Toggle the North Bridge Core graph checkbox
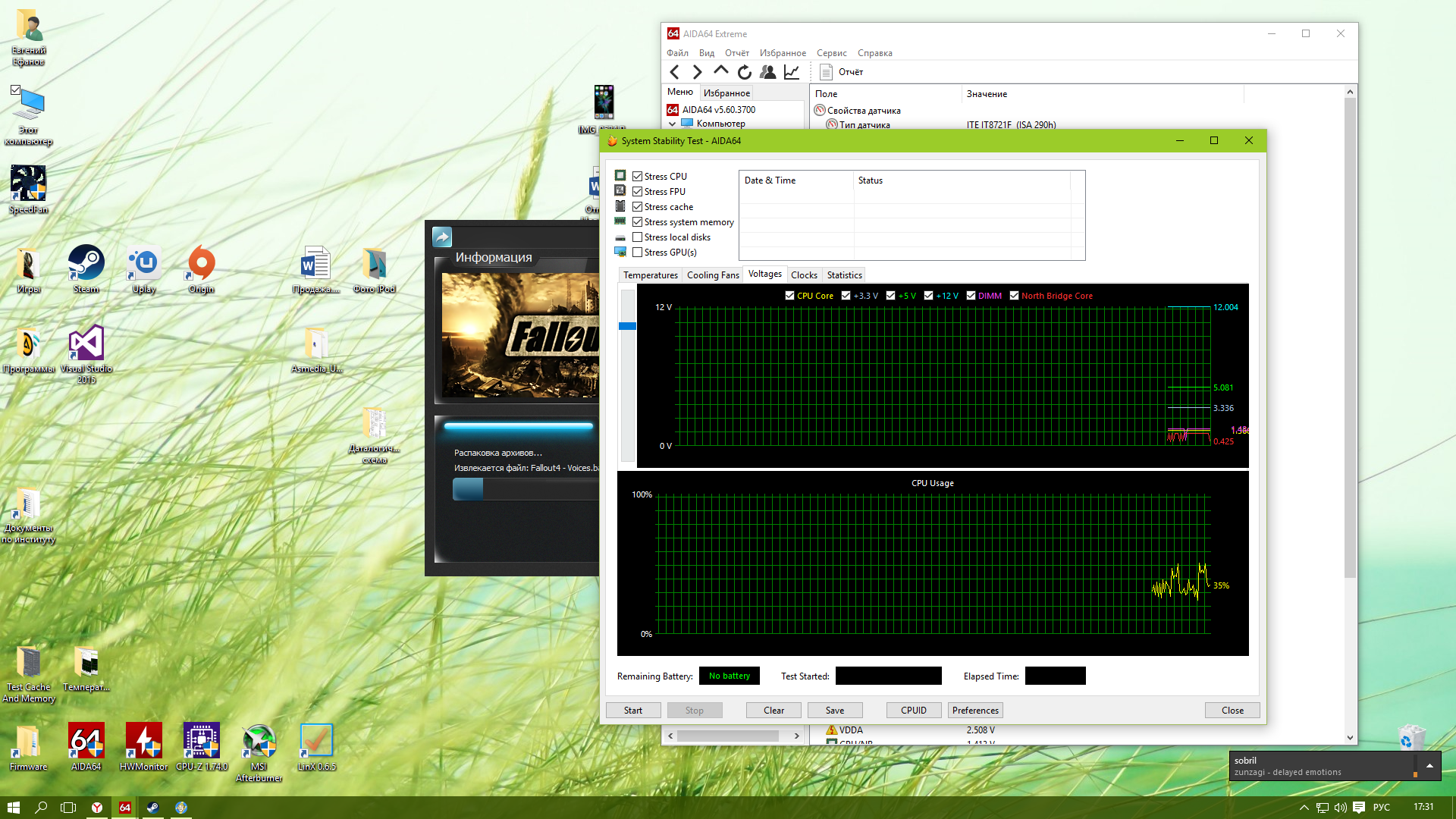The width and height of the screenshot is (1456, 819). click(1014, 296)
